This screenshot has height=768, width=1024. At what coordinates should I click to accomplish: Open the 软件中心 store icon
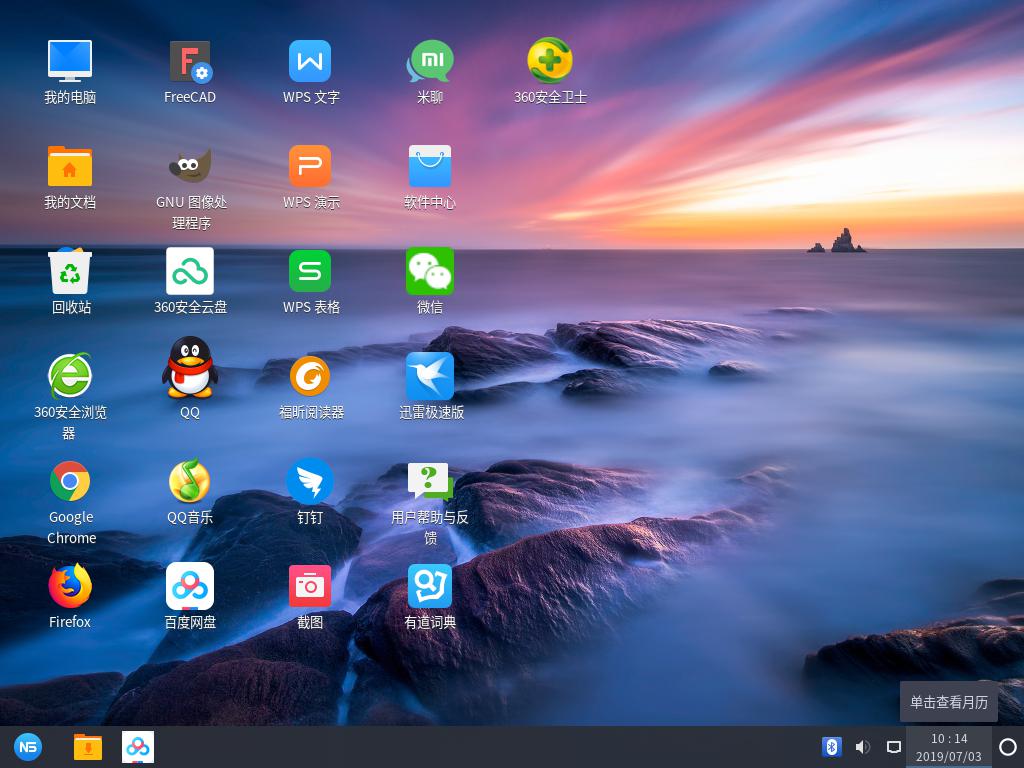tap(430, 167)
